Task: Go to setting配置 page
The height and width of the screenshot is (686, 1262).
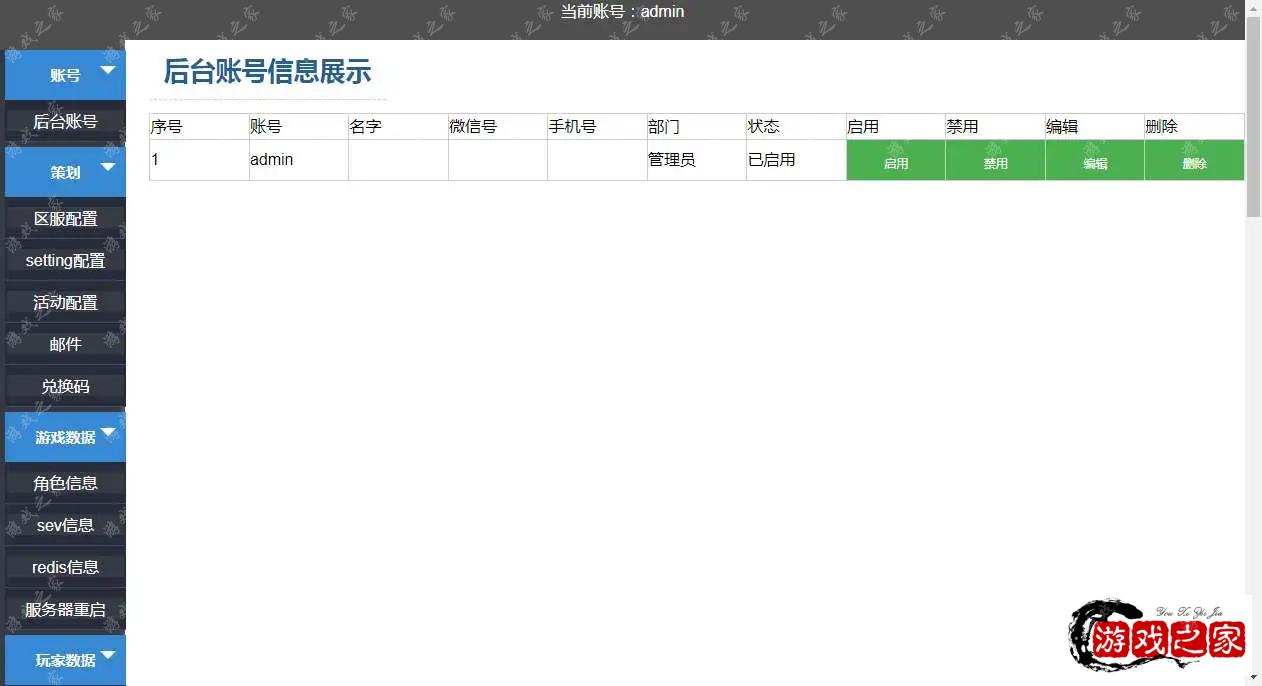Action: point(65,261)
